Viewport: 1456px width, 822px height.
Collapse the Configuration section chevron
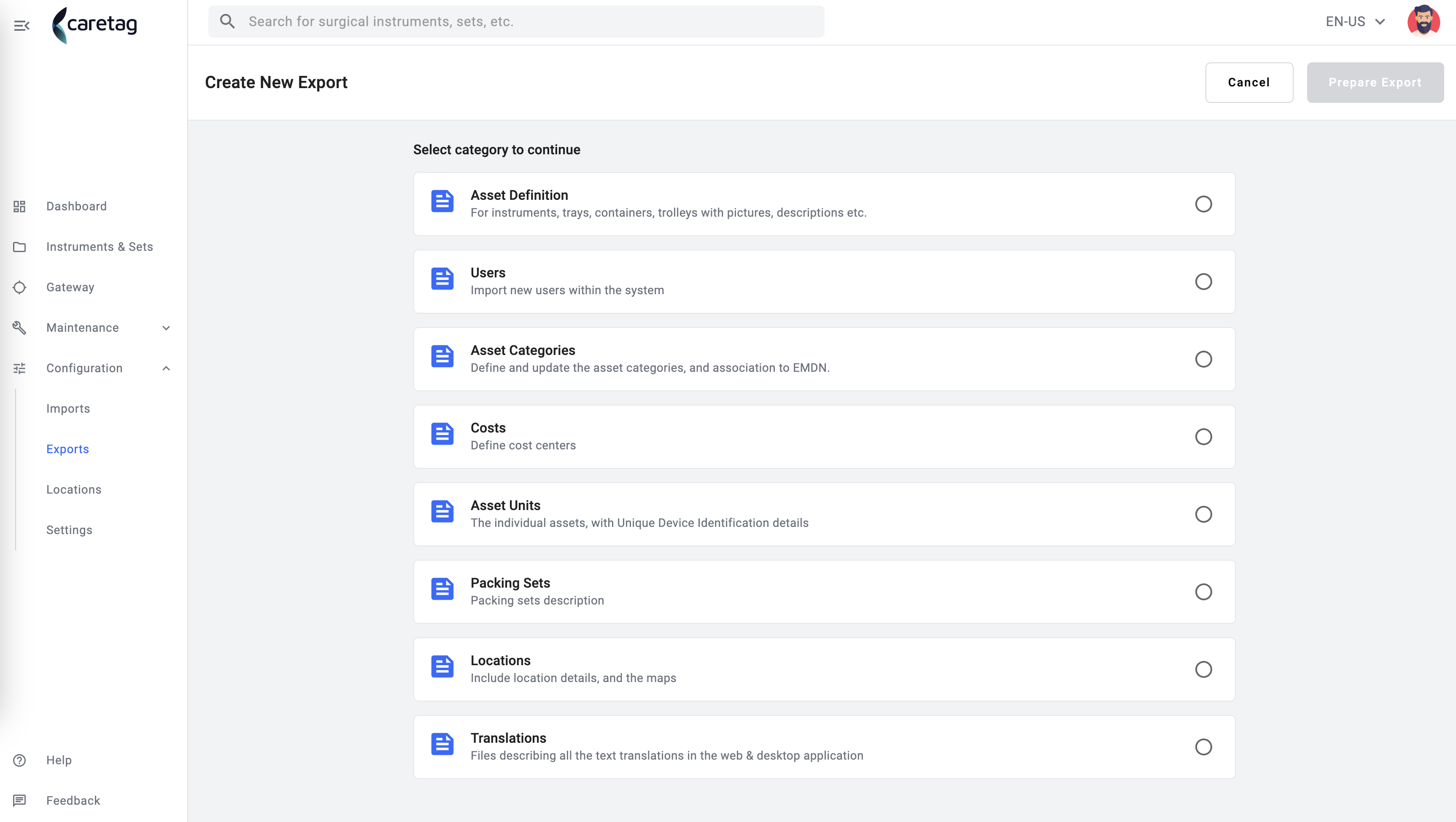click(166, 368)
